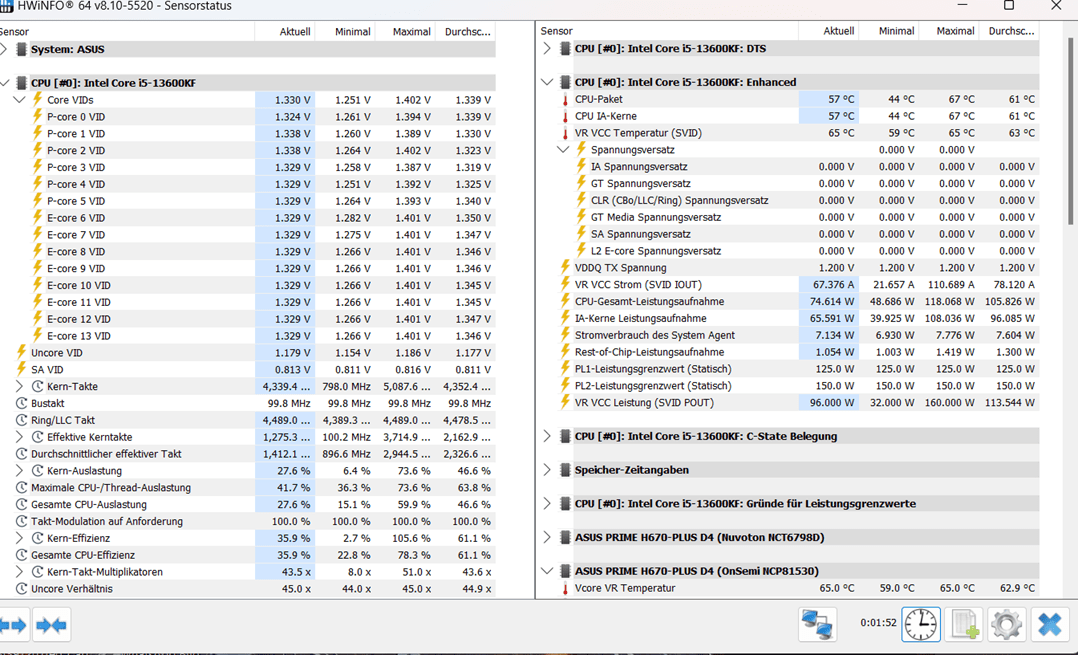Click thermometer icon beside CPU-Paket
Image resolution: width=1078 pixels, height=655 pixels.
click(x=565, y=99)
